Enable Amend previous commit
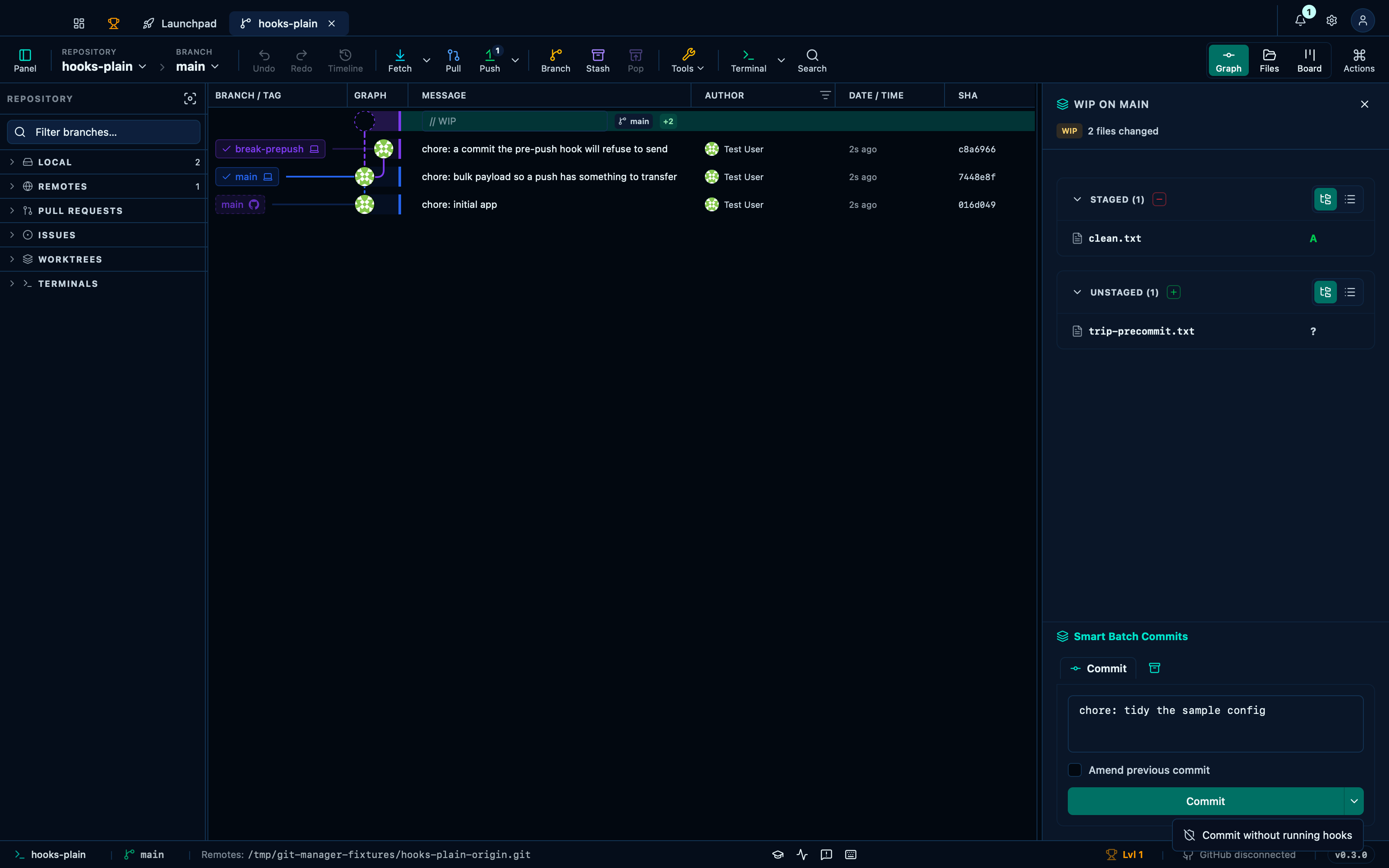This screenshot has width=1389, height=868. click(1074, 770)
